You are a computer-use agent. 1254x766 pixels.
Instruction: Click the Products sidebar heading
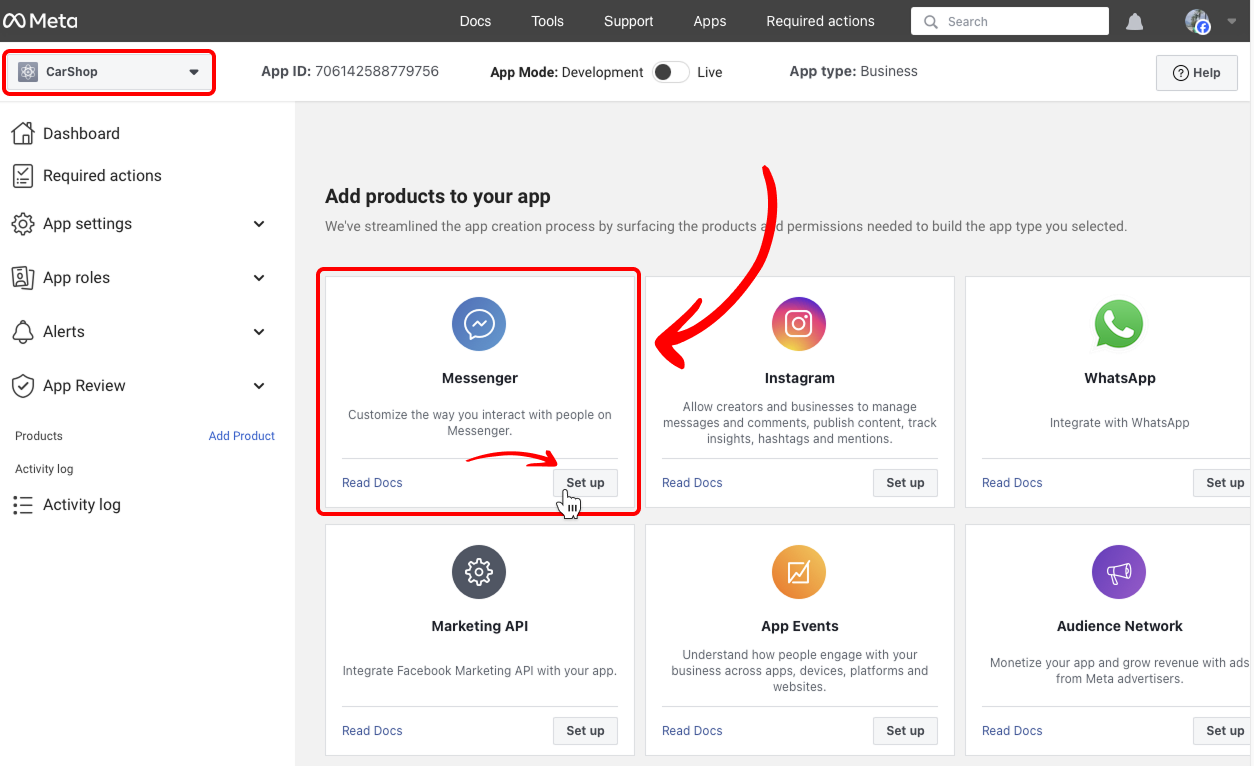pyautogui.click(x=39, y=436)
